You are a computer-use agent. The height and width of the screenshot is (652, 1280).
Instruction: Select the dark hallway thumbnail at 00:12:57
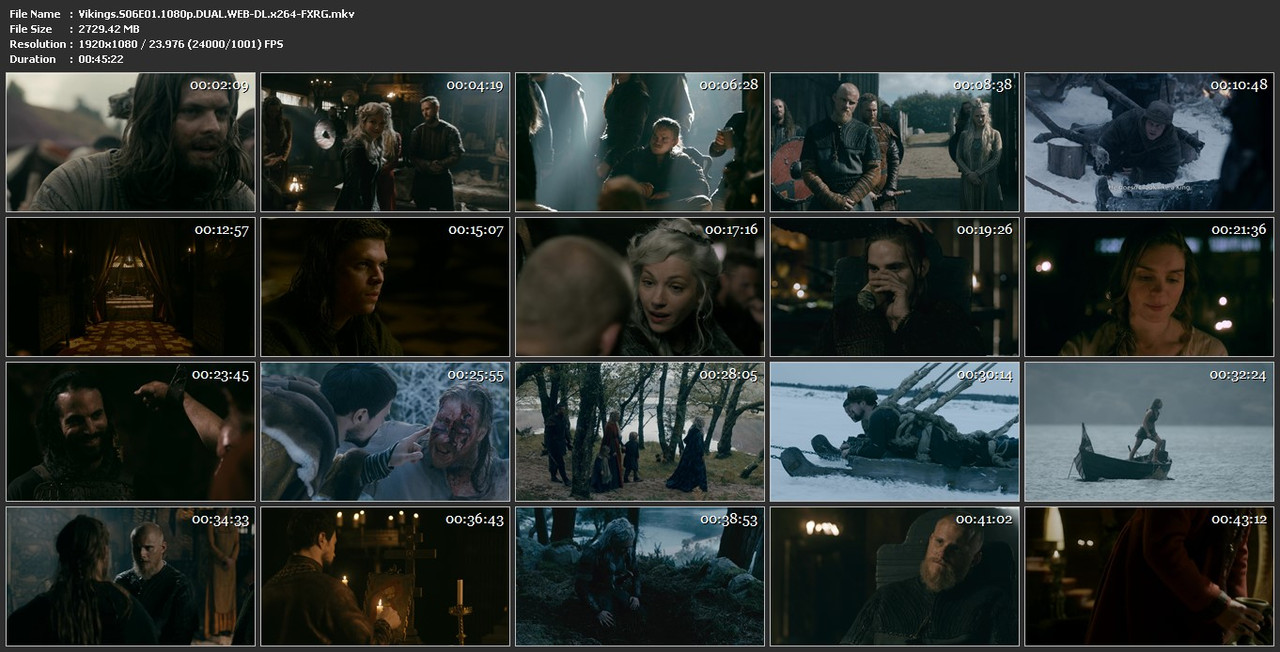[x=131, y=287]
